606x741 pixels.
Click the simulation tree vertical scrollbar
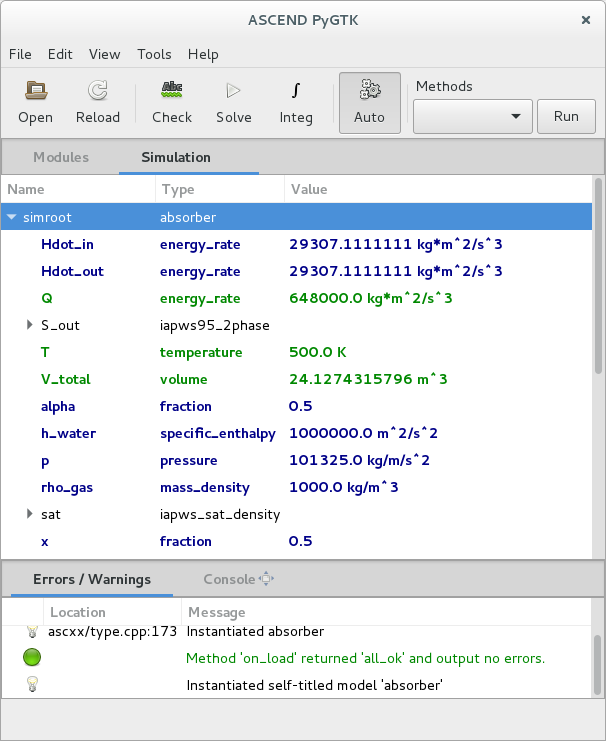click(x=598, y=280)
